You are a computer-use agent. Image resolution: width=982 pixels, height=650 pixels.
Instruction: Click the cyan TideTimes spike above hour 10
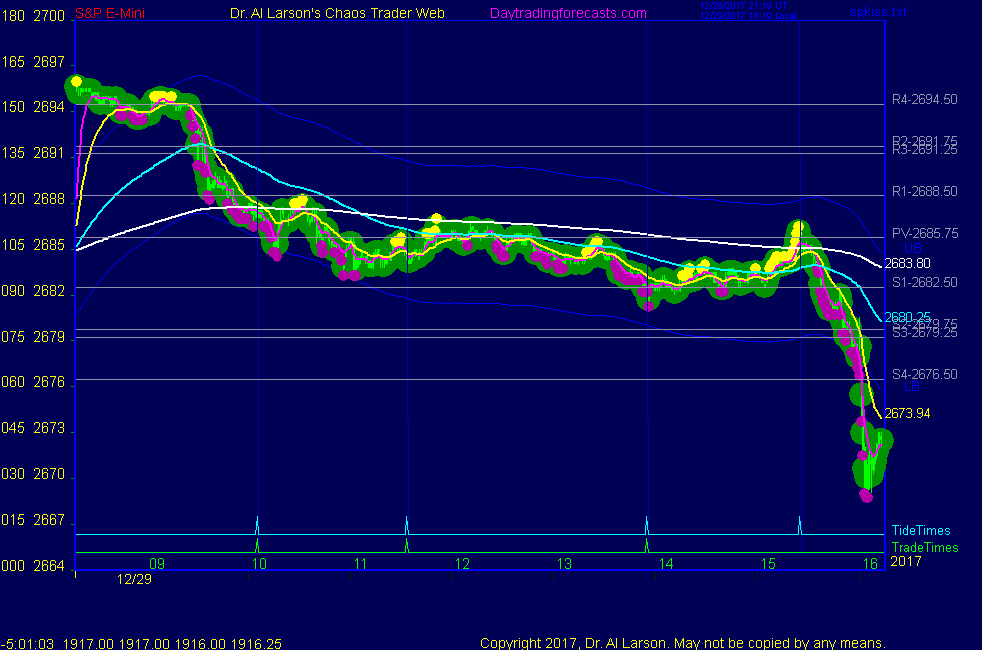[257, 525]
